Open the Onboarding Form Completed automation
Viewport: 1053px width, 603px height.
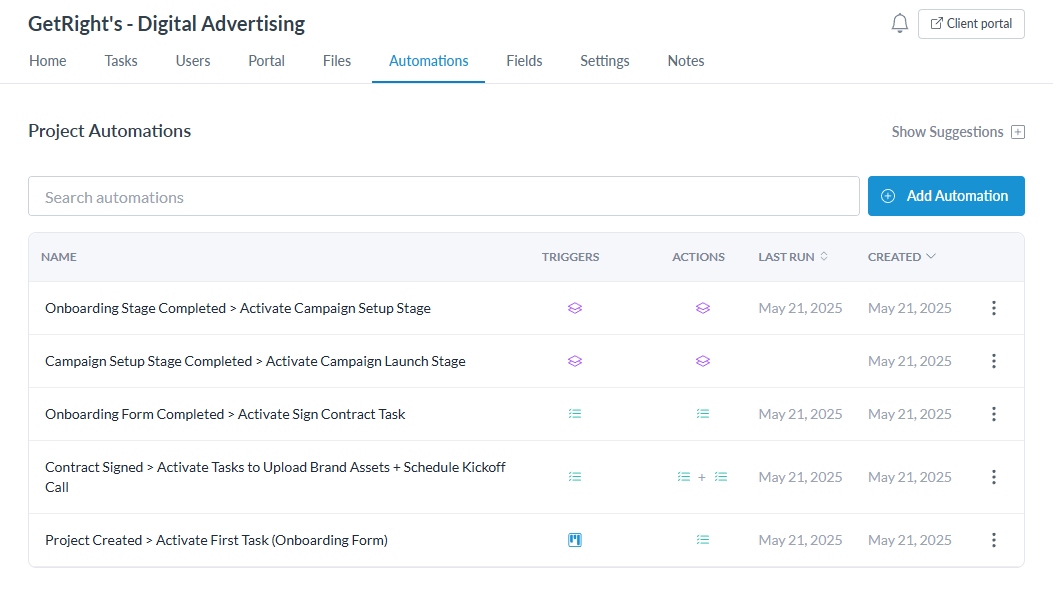coord(225,414)
